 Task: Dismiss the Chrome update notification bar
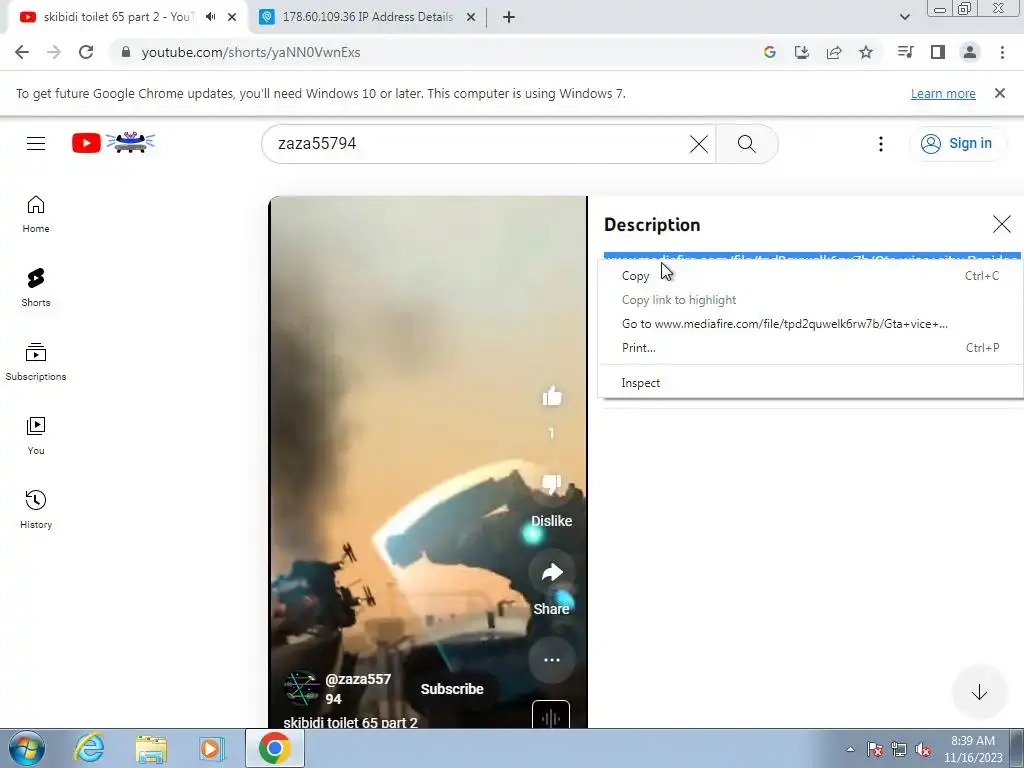[1000, 93]
